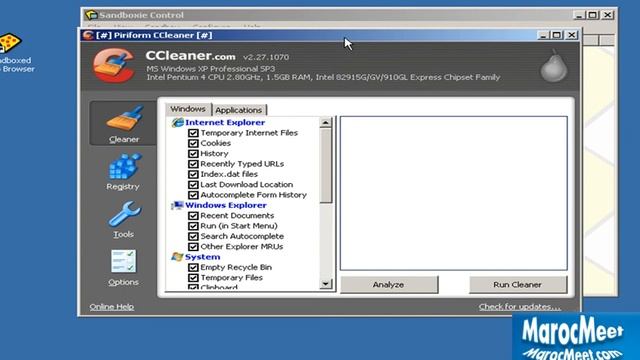Uncheck Index.dat files
The image size is (640, 360).
click(193, 174)
